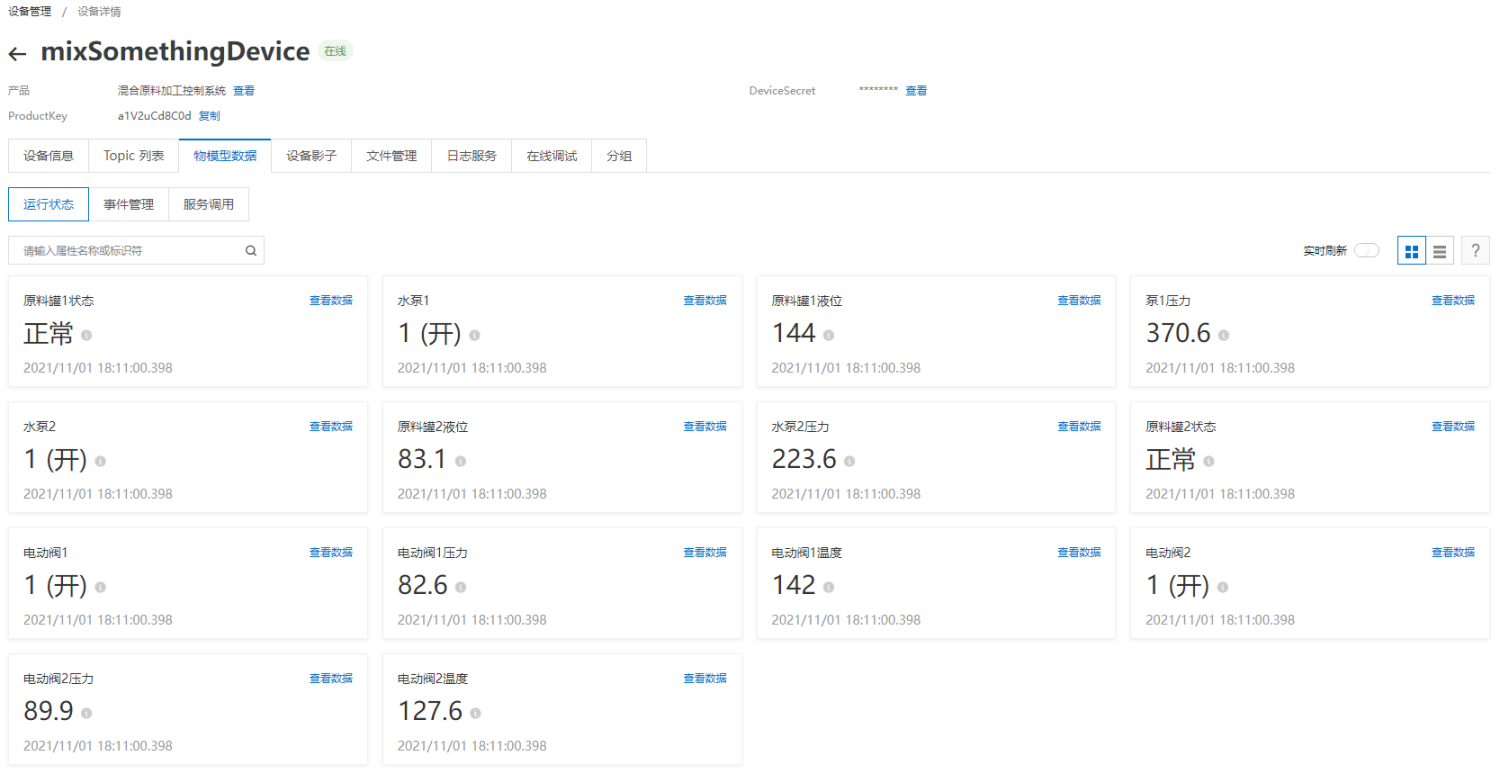The height and width of the screenshot is (774, 1500).
Task: Click info icon beside 电动阀1温度 142
Action: click(x=828, y=588)
